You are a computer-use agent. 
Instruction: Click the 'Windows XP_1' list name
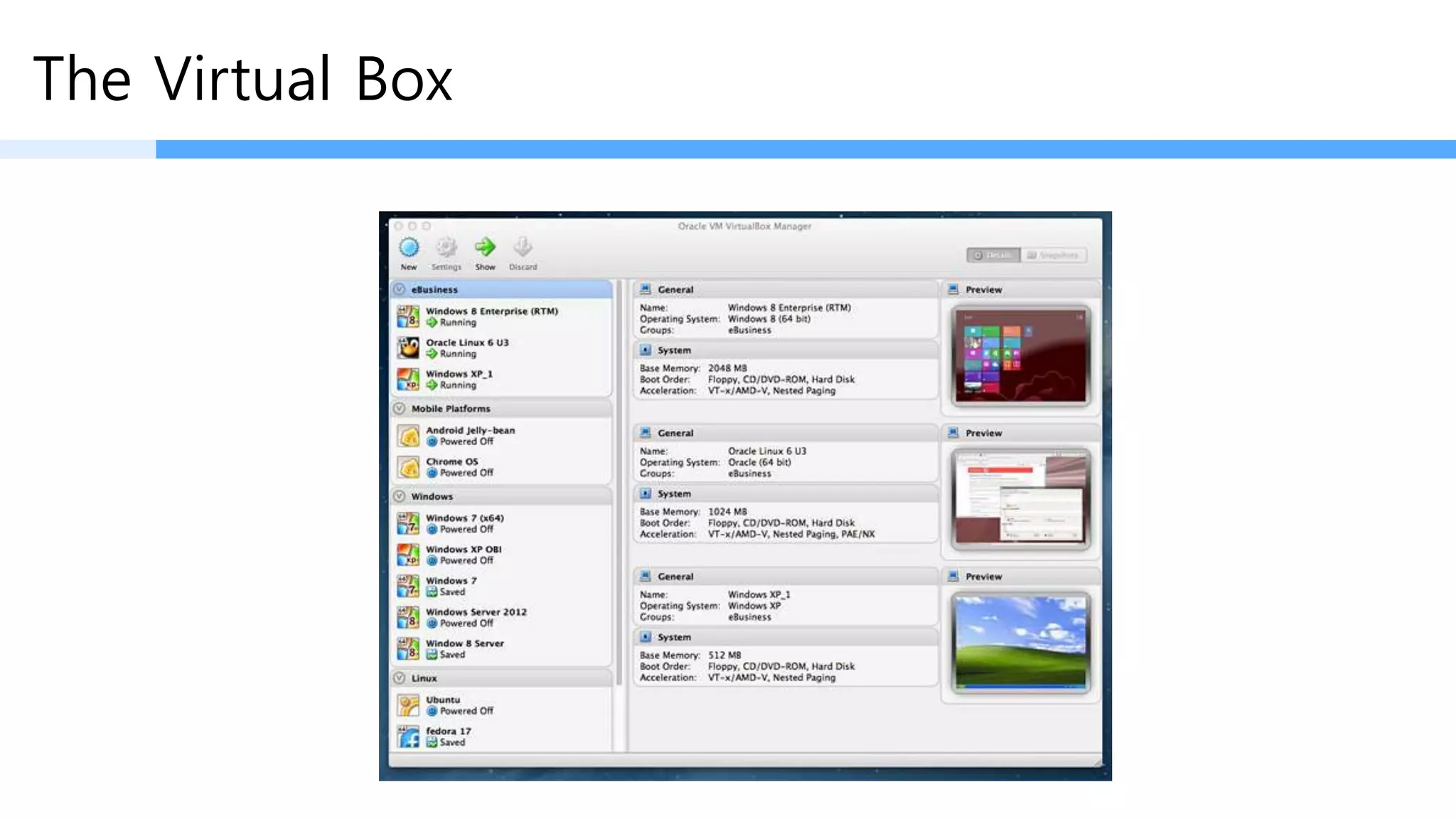(459, 374)
